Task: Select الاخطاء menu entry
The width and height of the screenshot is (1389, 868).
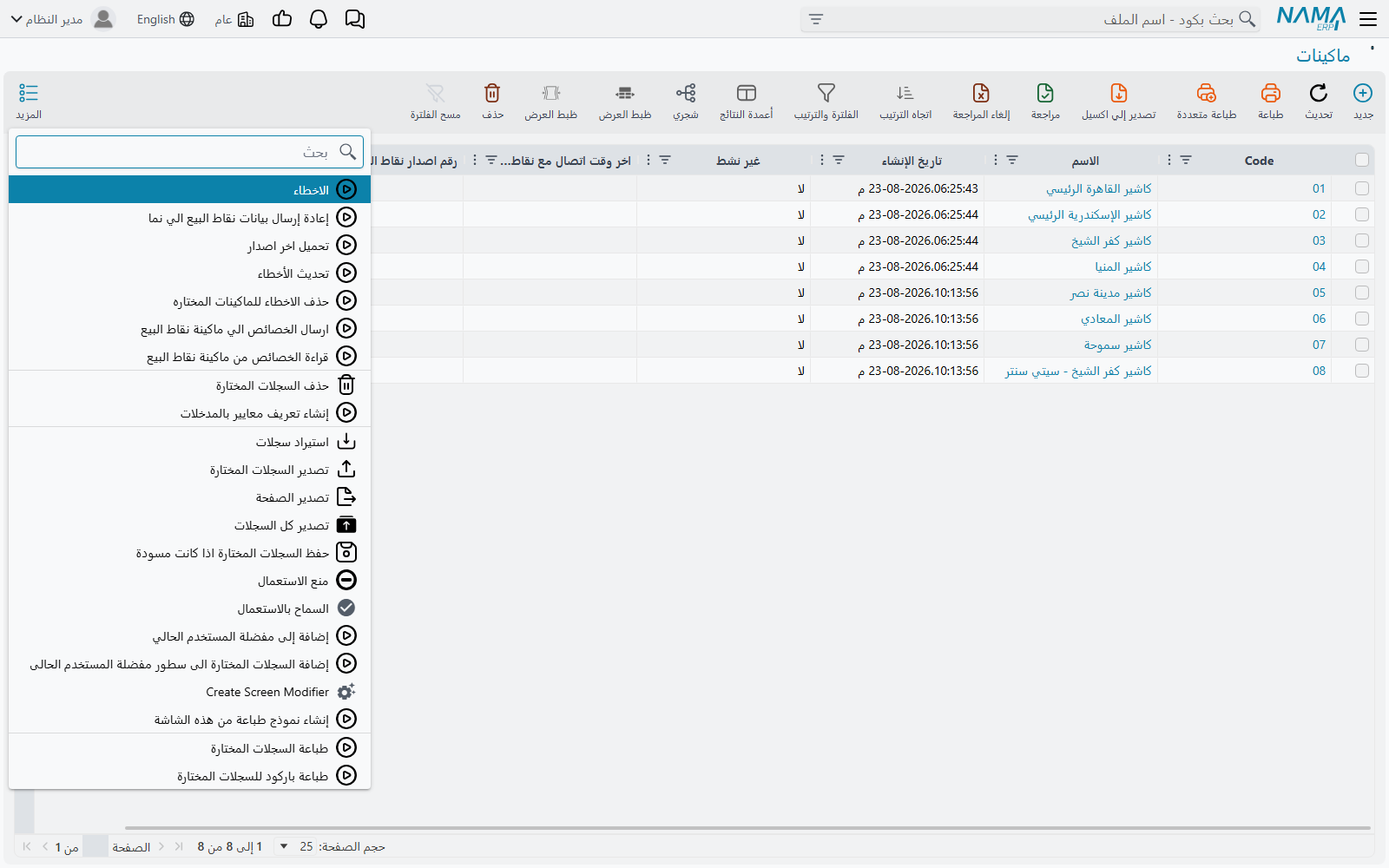Action: coord(189,189)
